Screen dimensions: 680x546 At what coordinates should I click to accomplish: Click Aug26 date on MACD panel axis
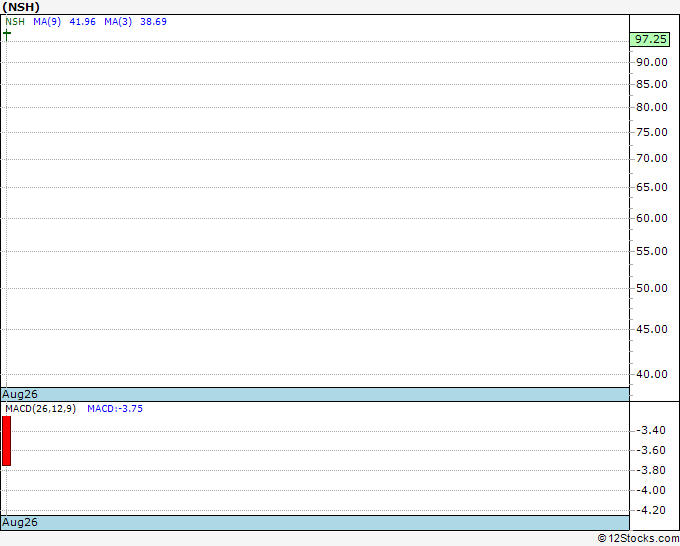click(x=20, y=522)
